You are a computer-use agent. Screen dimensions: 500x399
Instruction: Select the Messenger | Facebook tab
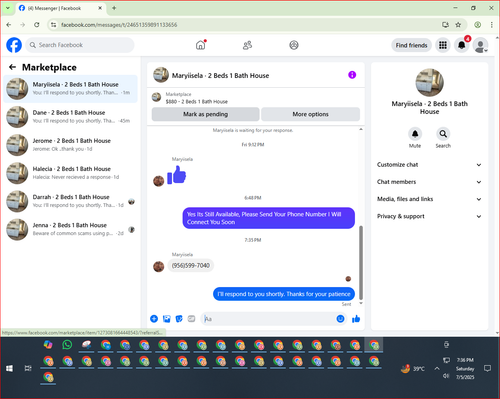coord(61,8)
